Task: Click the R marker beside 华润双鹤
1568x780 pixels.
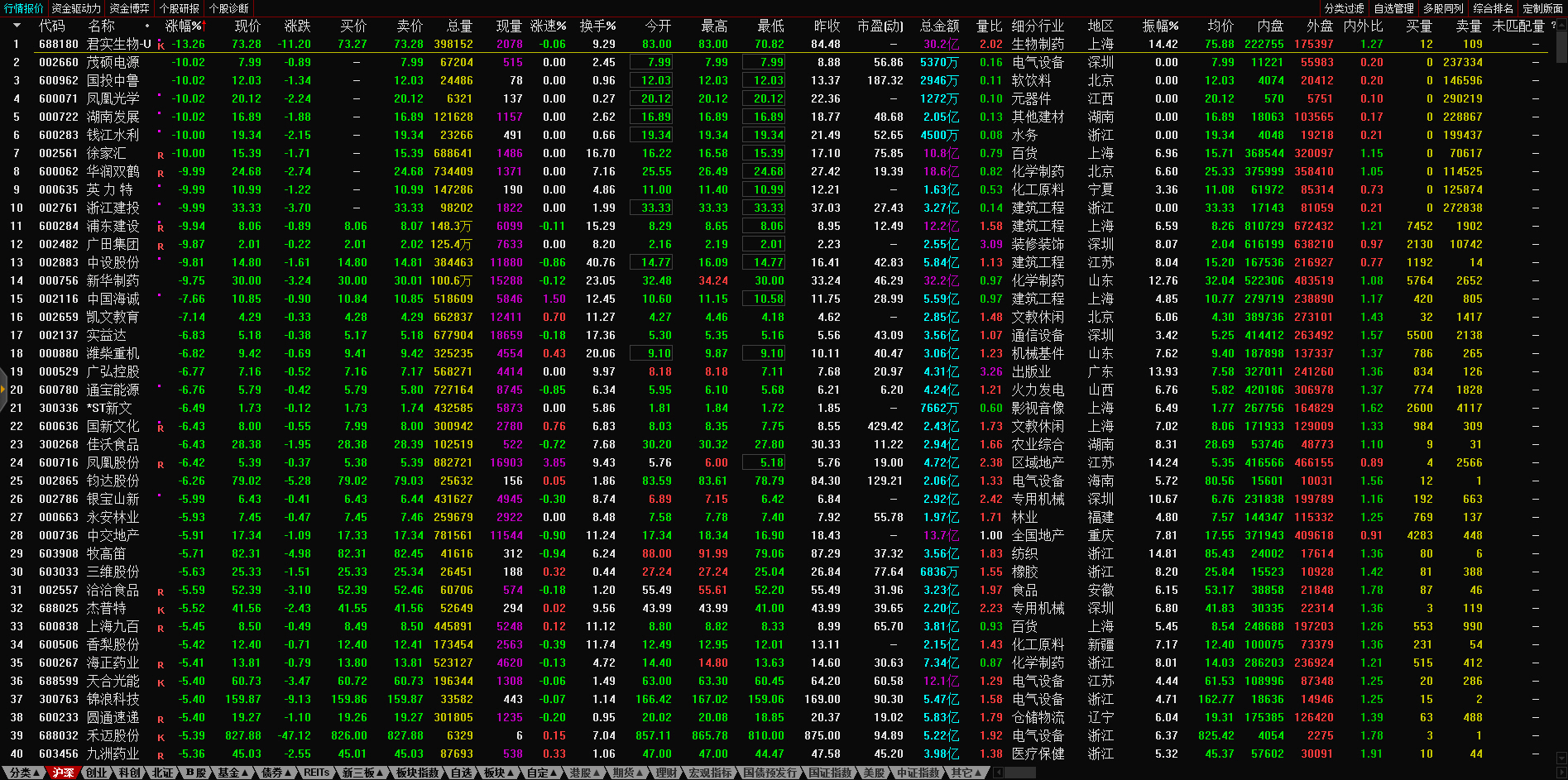Action: 161,173
